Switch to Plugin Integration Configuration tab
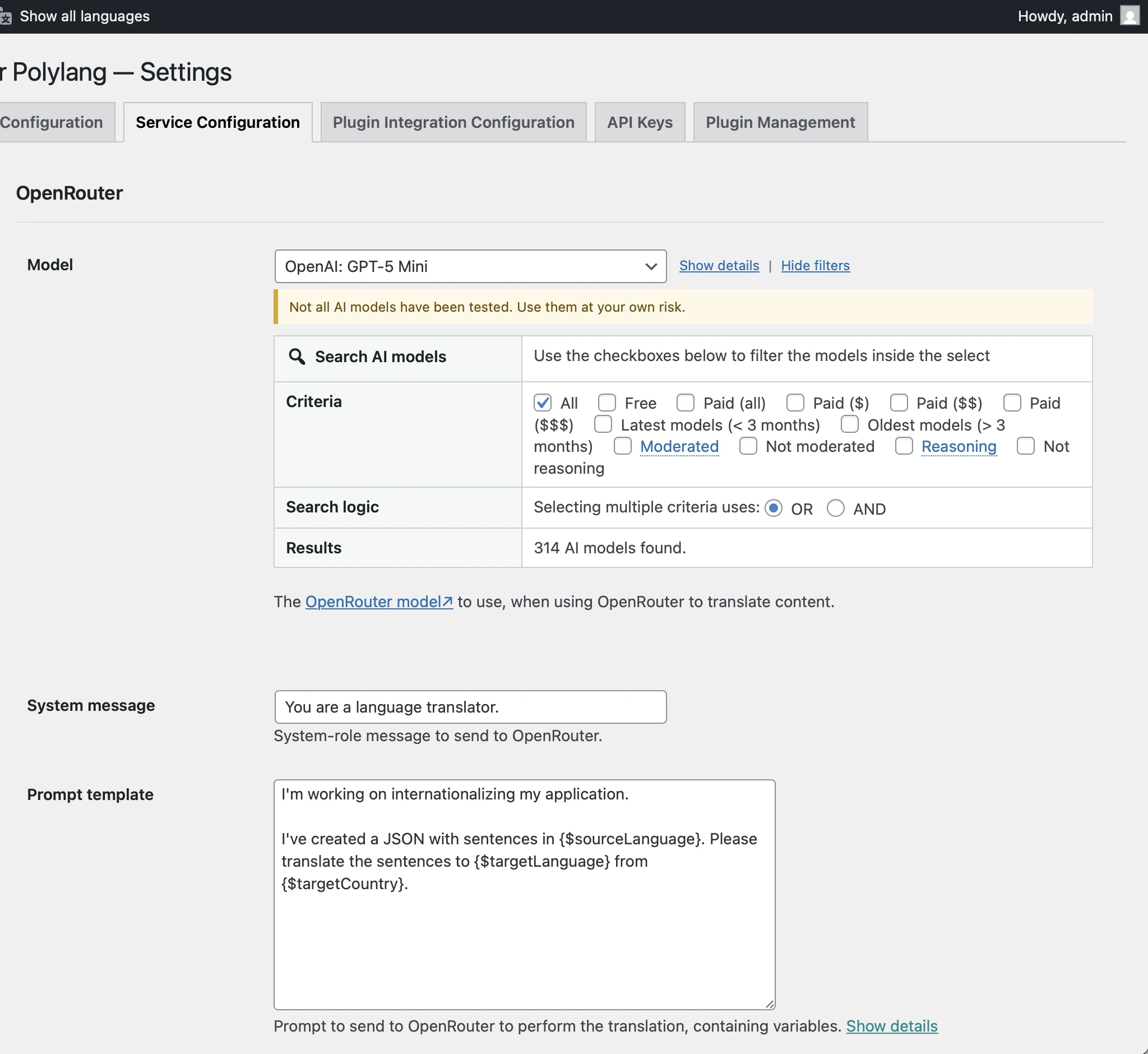The image size is (1148, 1054). [453, 122]
